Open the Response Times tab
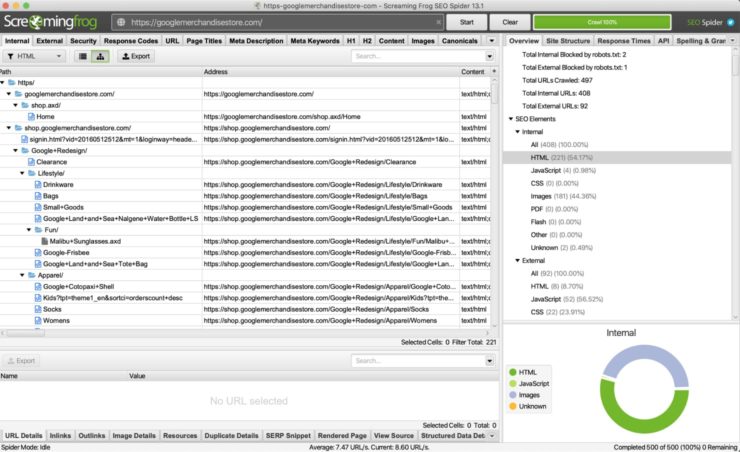740x452 pixels. click(624, 41)
